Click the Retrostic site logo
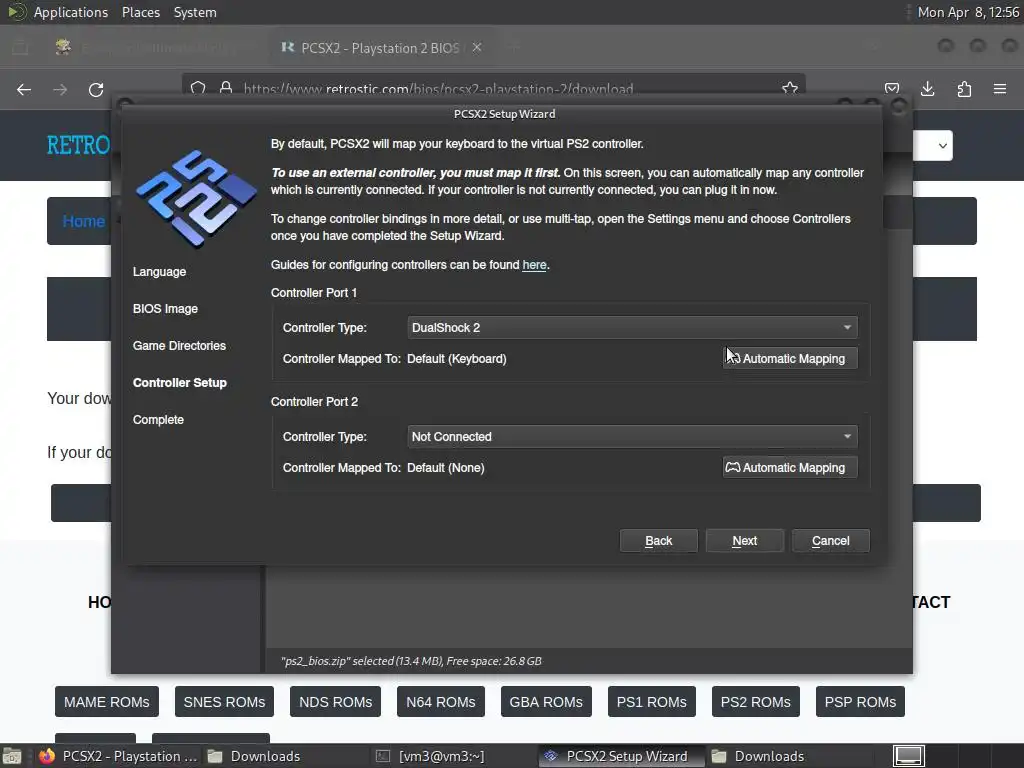Screen dimensions: 1024x768 pyautogui.click(x=78, y=145)
